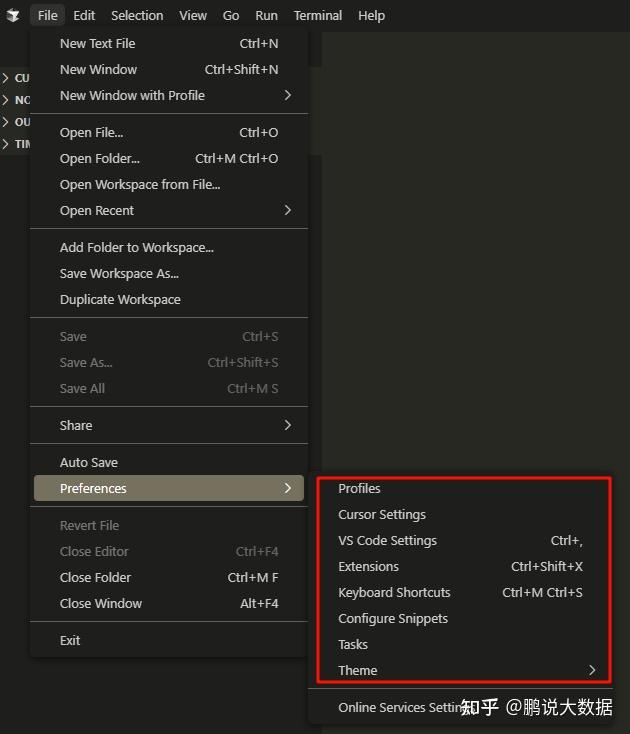Expand the first collapsed sidebar section chevron

pyautogui.click(x=6, y=78)
